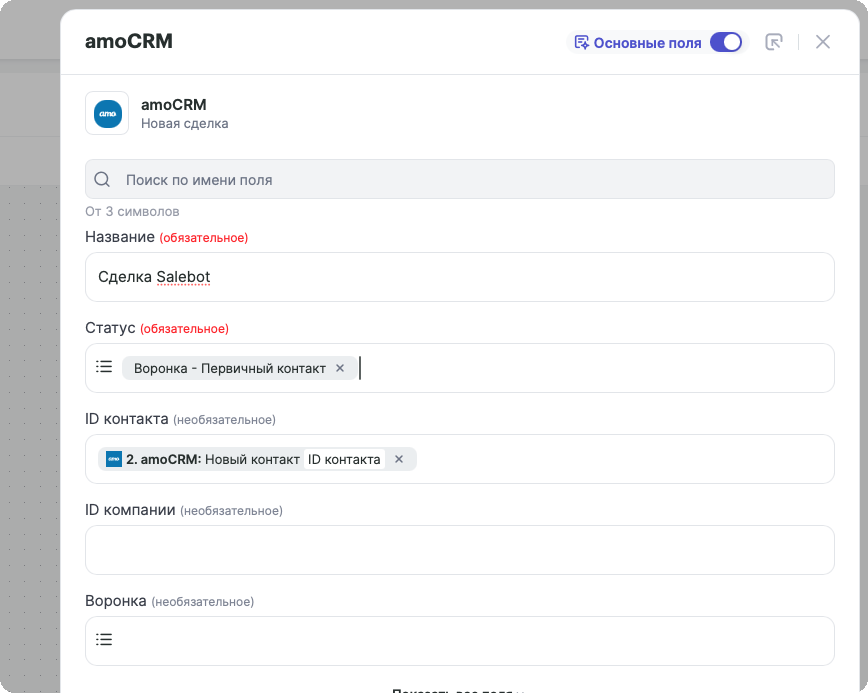868x693 pixels.
Task: Click the Основные поля sparkle form icon
Action: [581, 42]
